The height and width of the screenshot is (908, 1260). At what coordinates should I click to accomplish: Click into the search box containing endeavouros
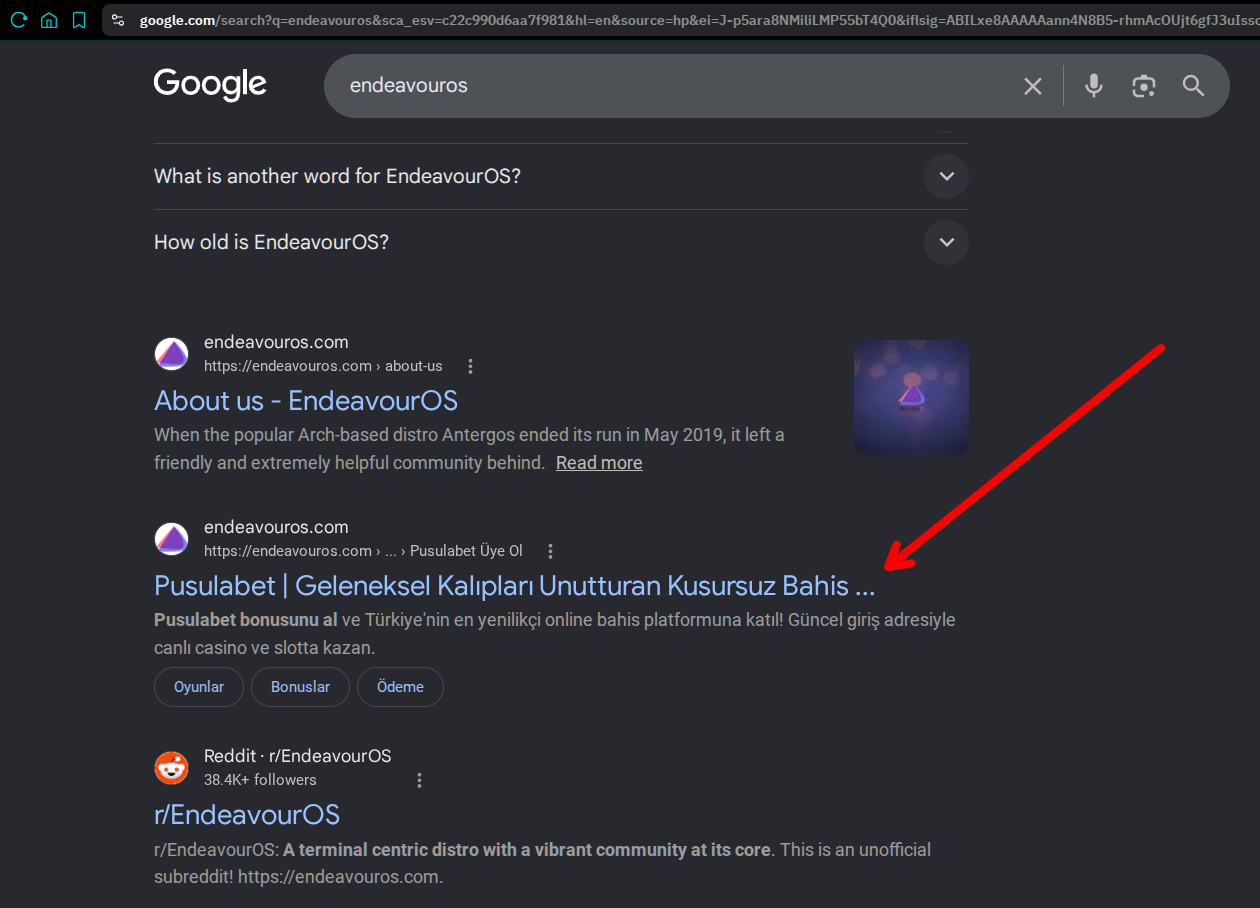pyautogui.click(x=670, y=86)
